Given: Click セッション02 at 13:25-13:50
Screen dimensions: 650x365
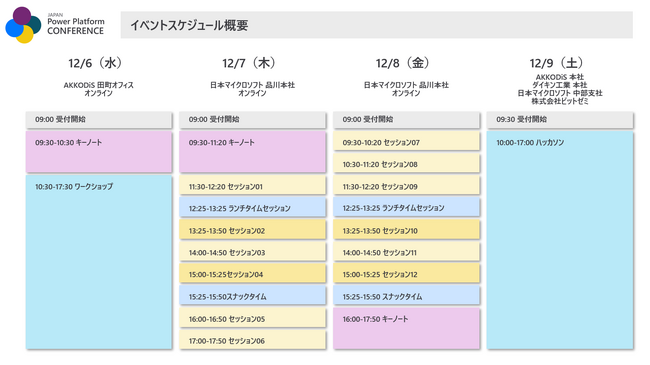Looking at the screenshot, I should point(252,230).
